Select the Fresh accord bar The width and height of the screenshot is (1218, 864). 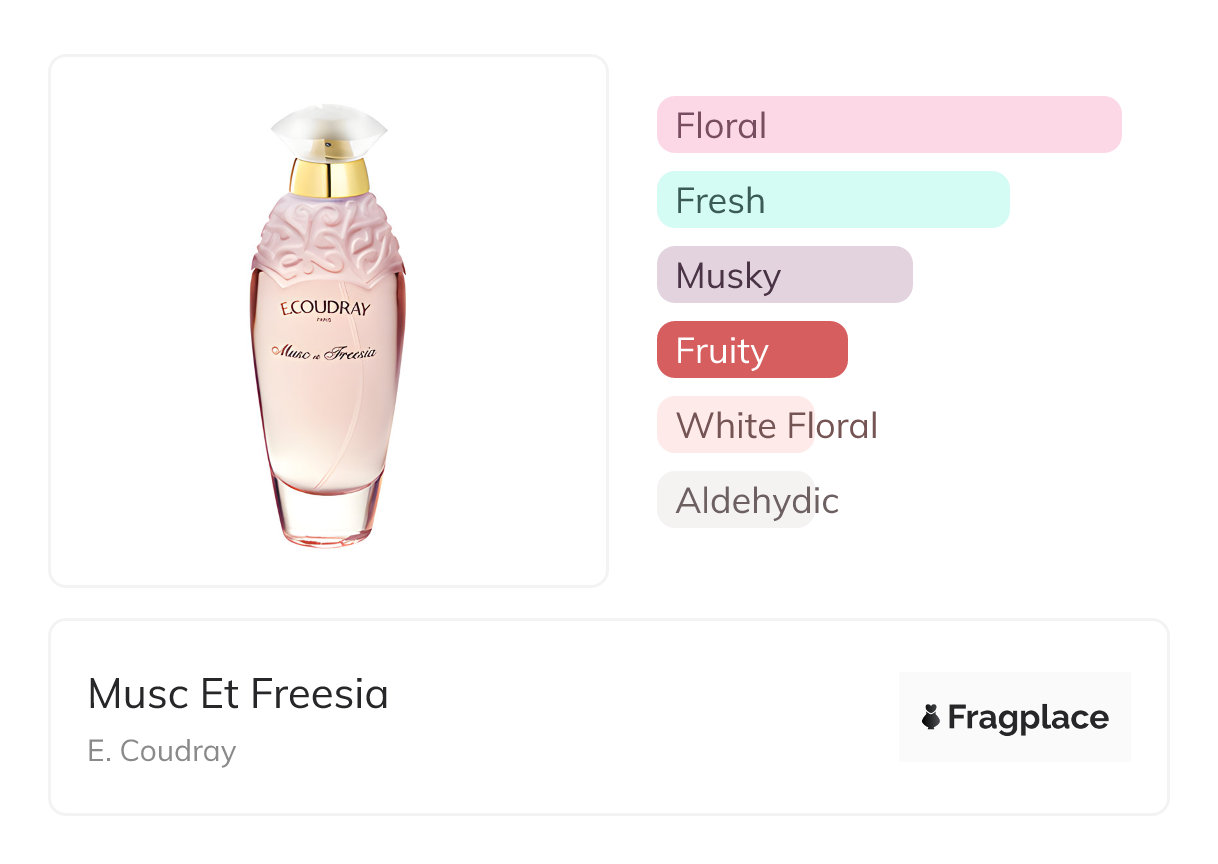pos(832,200)
